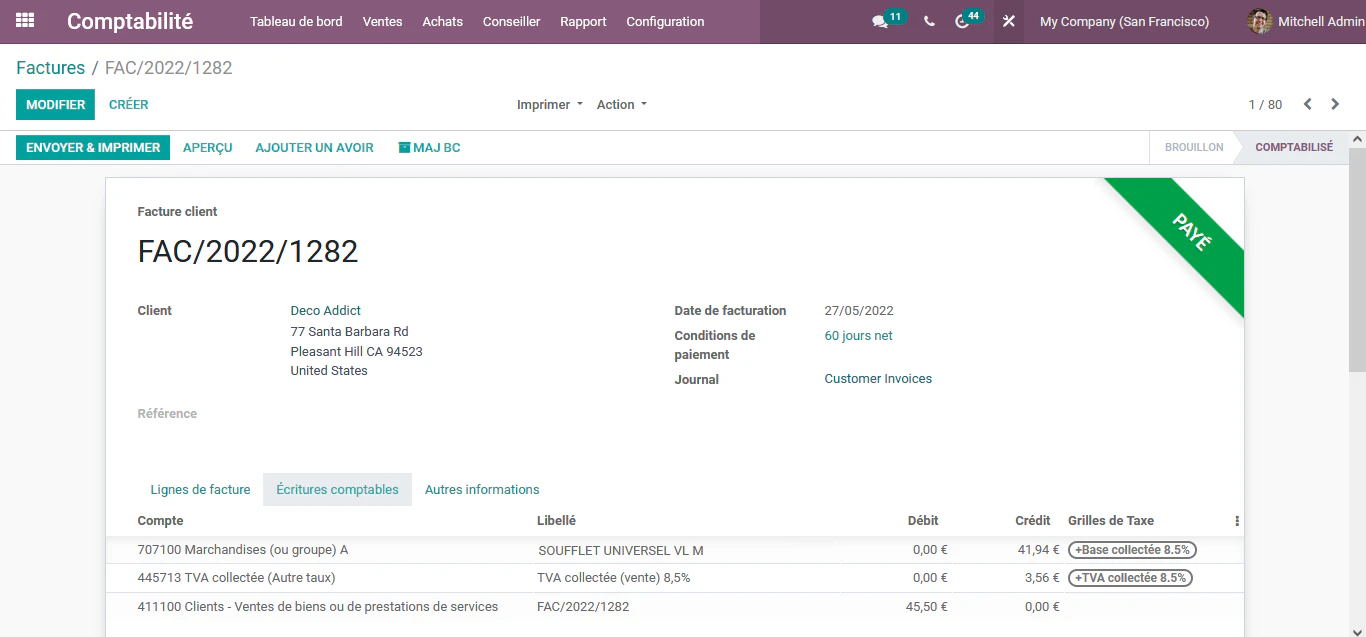Go to previous record arrow

[1307, 104]
